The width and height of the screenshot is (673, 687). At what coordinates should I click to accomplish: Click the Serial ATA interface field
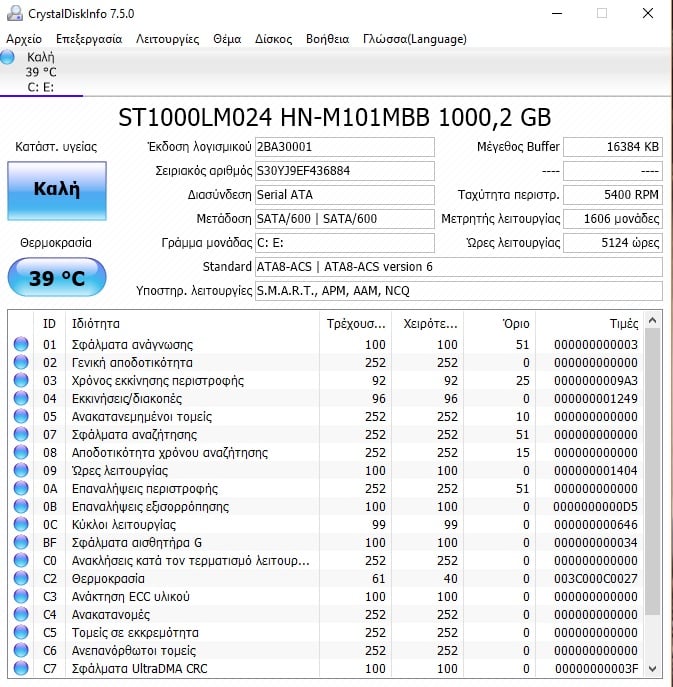click(x=345, y=195)
